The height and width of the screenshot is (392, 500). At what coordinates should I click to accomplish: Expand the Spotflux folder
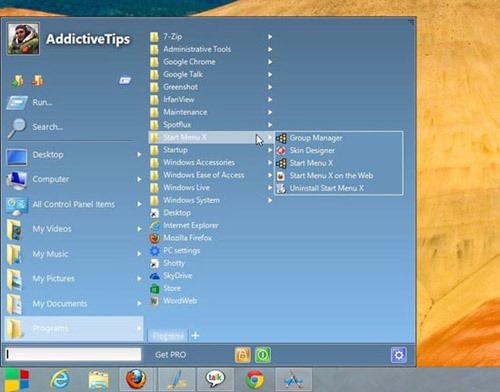(x=211, y=125)
